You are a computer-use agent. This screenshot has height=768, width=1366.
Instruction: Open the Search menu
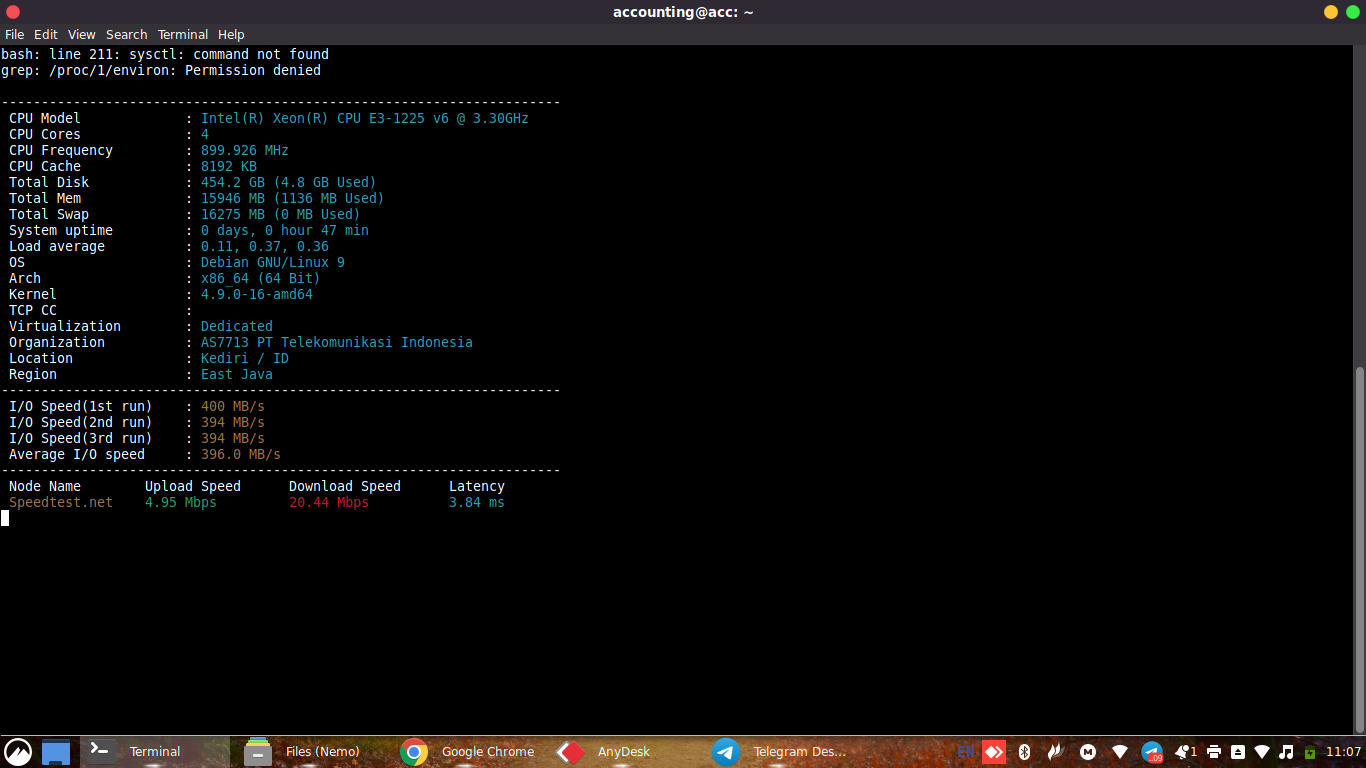(126, 34)
